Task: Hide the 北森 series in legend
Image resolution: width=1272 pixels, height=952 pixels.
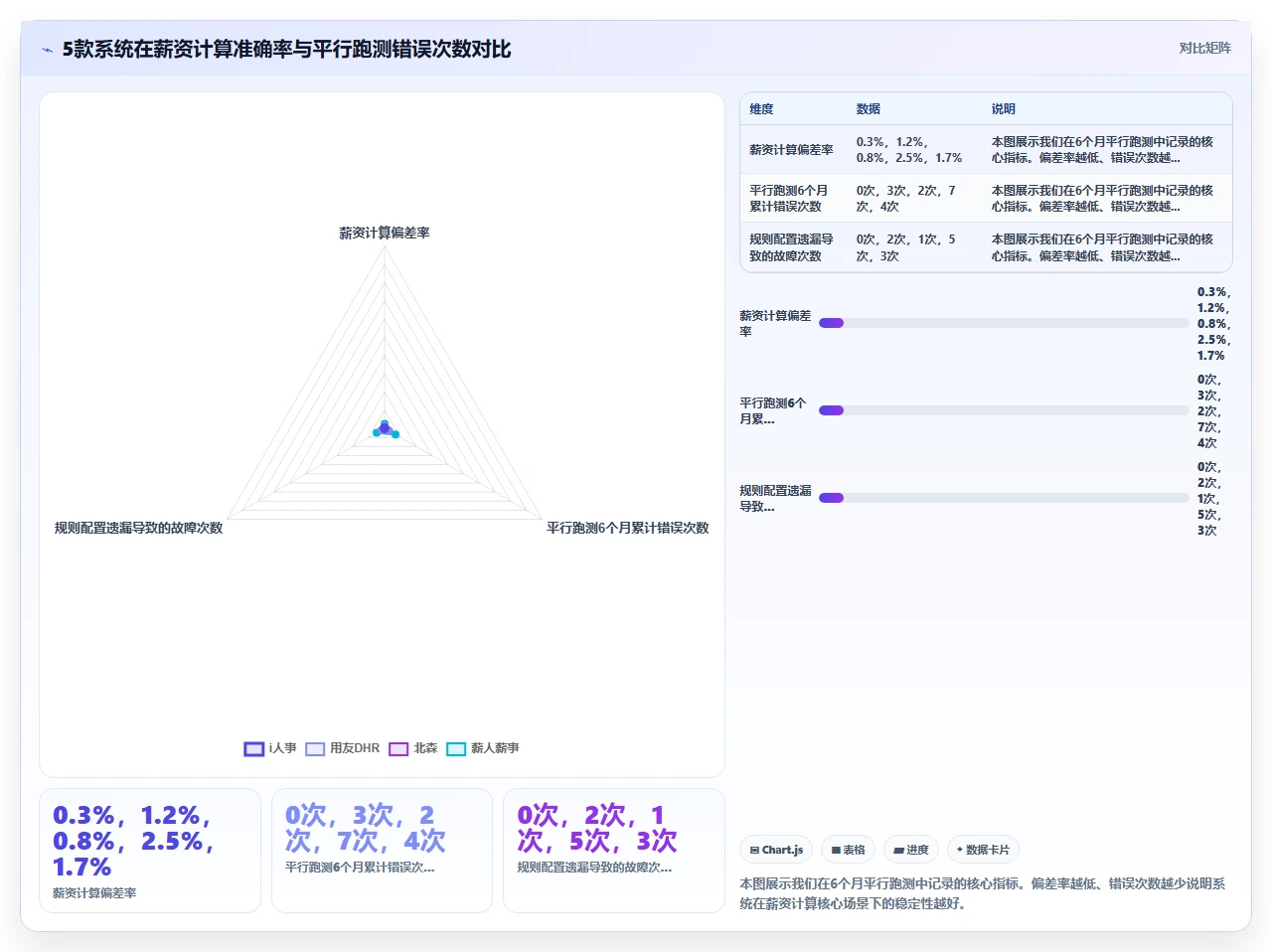Action: tap(413, 748)
